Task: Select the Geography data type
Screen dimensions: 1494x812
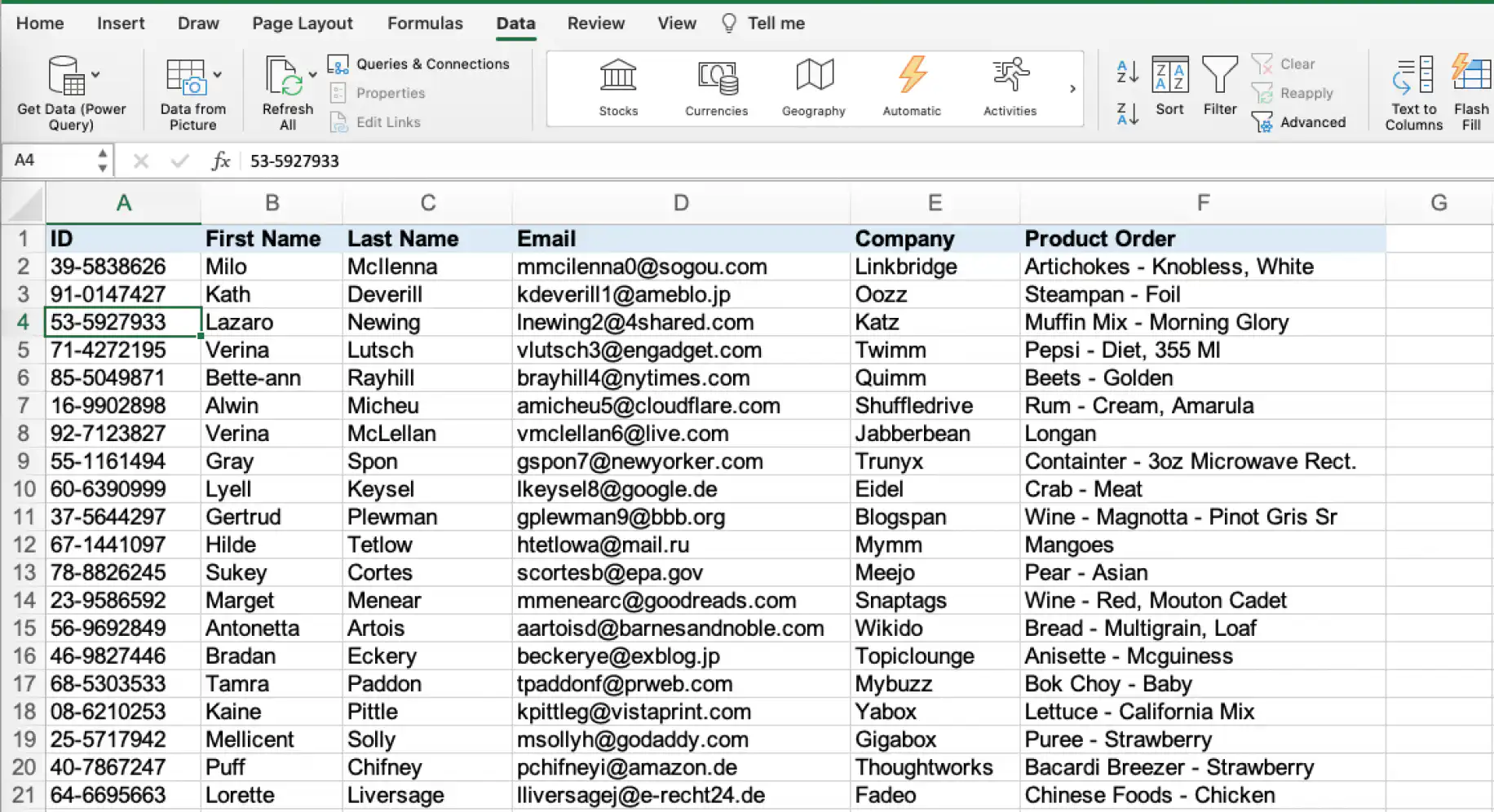Action: pyautogui.click(x=814, y=88)
